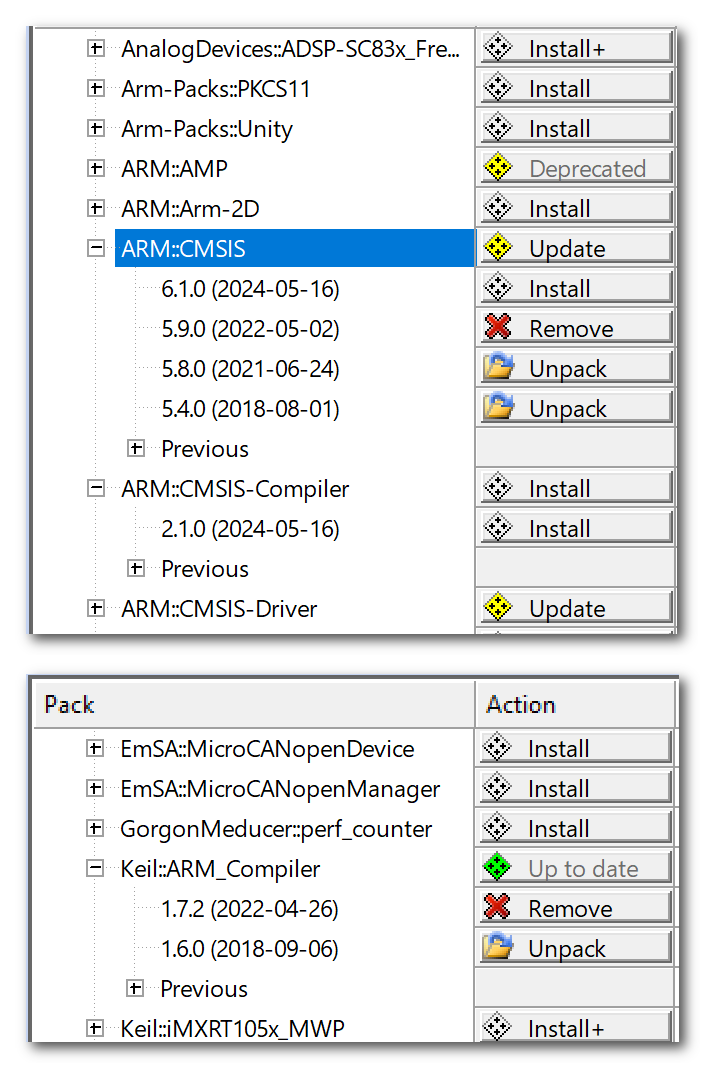Screen dimensions: 705x1068
Task: Expand the ARM::Arm-2D pack node
Action: coord(96,208)
